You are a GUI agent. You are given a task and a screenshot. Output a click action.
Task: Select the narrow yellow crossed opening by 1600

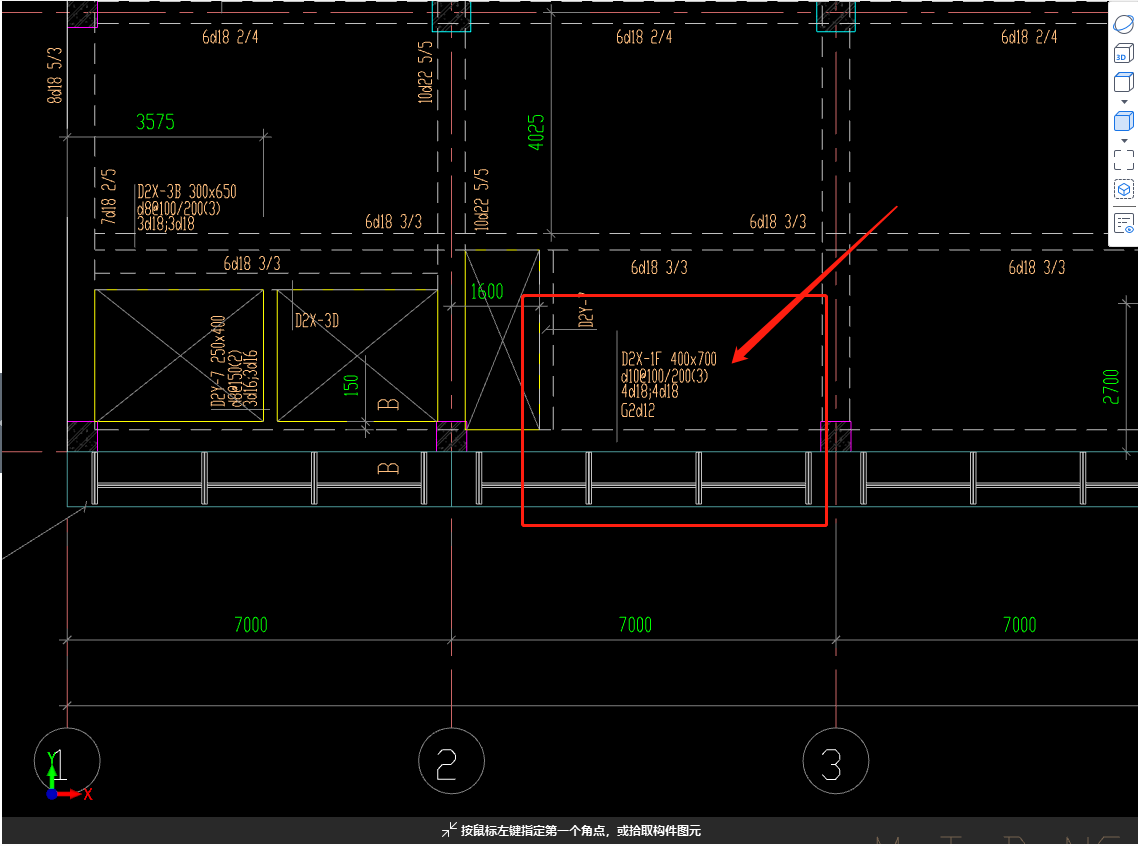[x=502, y=340]
